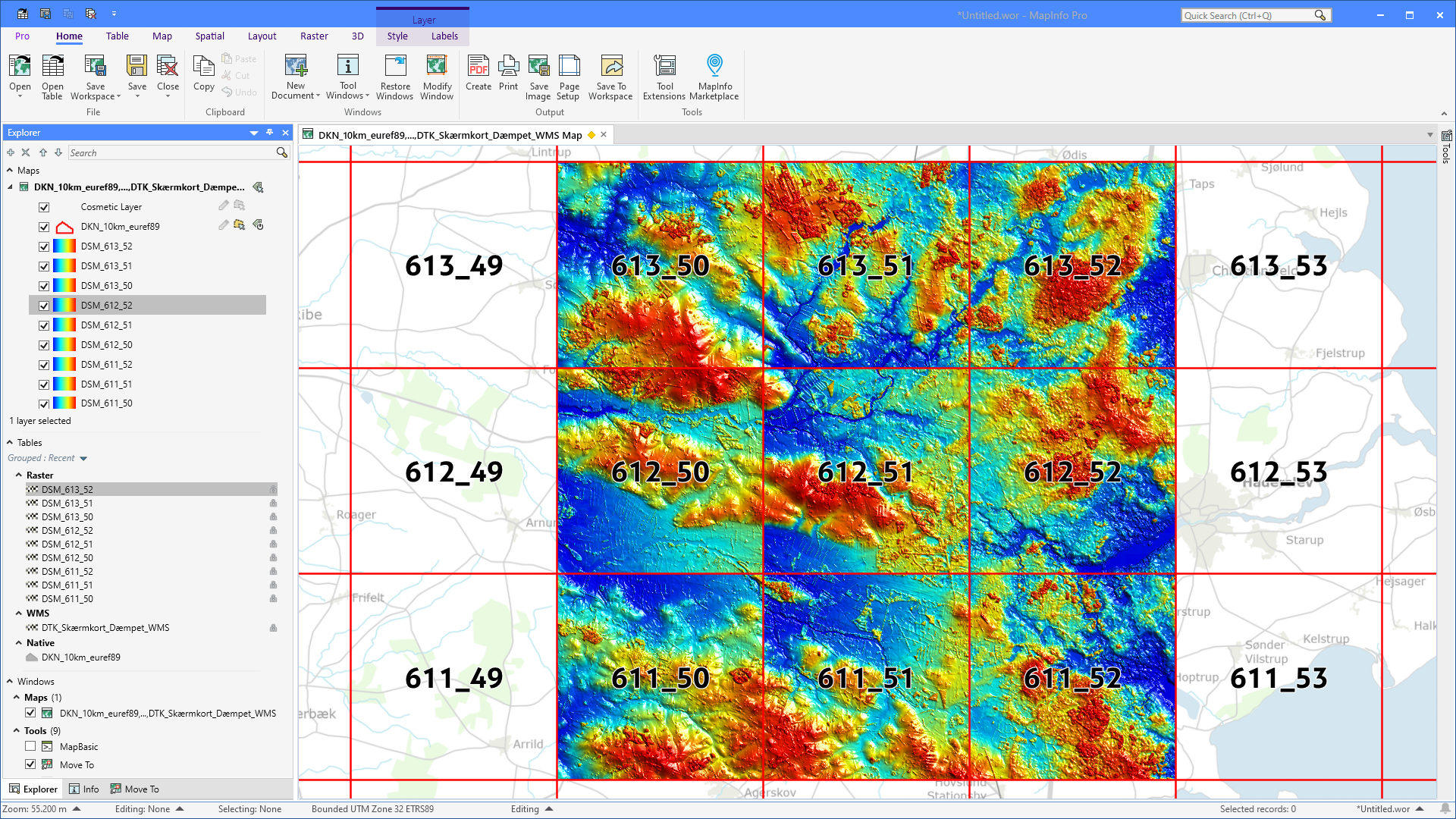Open the Pro tab
Image resolution: width=1456 pixels, height=819 pixels.
pos(22,36)
